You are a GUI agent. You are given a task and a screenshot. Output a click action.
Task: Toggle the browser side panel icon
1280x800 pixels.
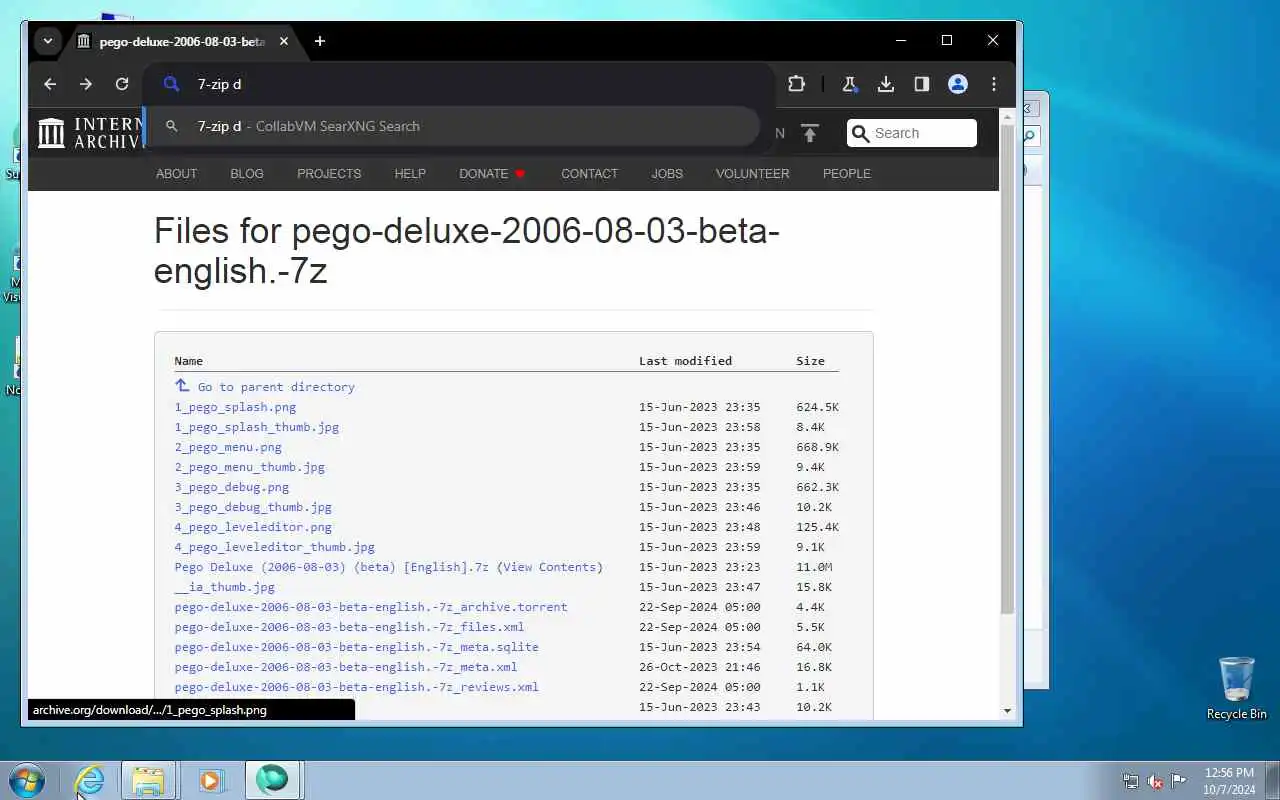[922, 85]
